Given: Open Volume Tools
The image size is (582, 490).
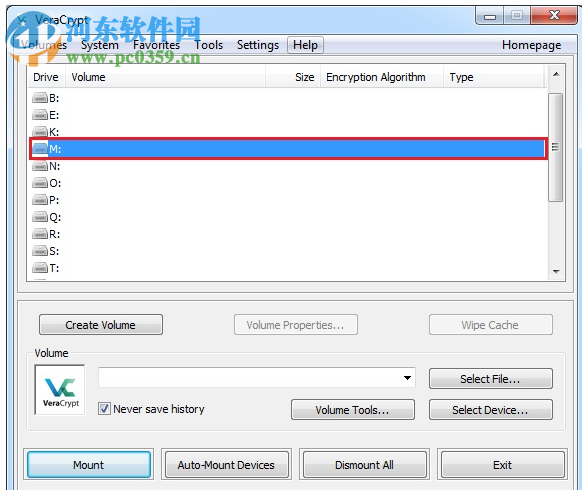Looking at the screenshot, I should point(353,410).
